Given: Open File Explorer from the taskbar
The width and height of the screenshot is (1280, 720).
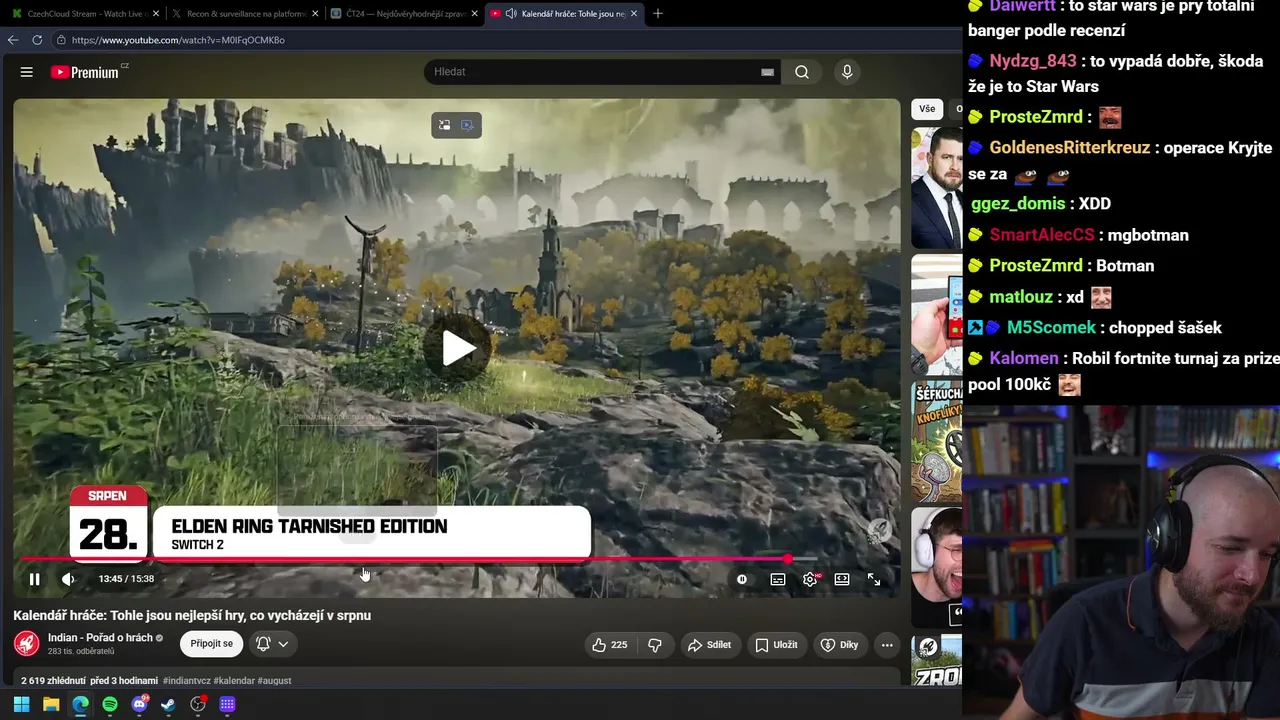Looking at the screenshot, I should (51, 705).
